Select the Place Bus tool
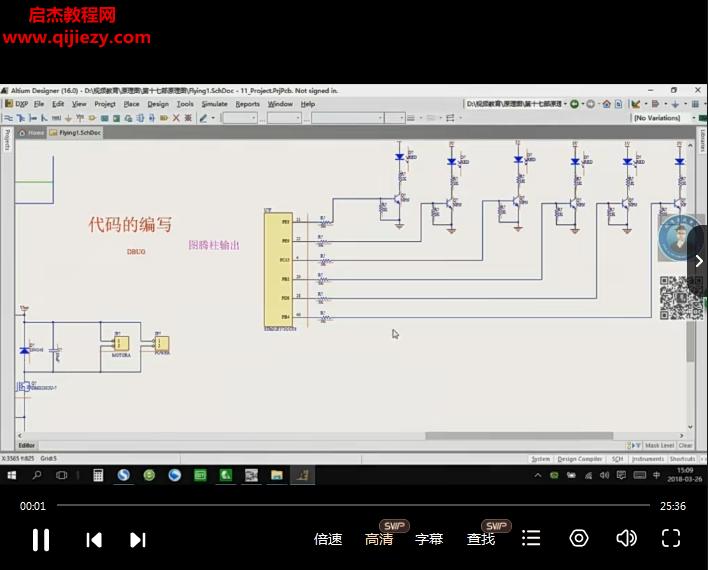Viewport: 708px width, 570px height. (21, 118)
